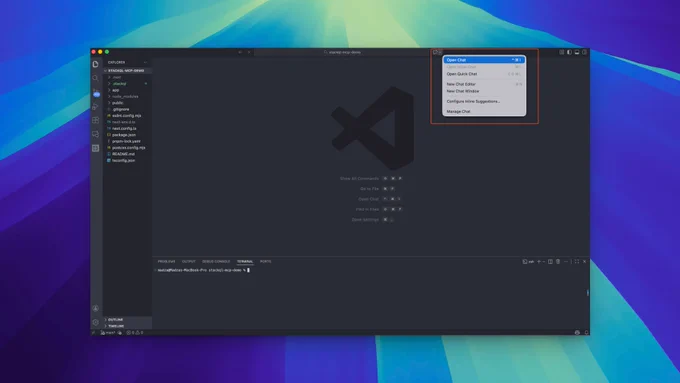Screen dimensions: 680x383
Task: Select New Chat Window menu item
Action: click(x=484, y=91)
